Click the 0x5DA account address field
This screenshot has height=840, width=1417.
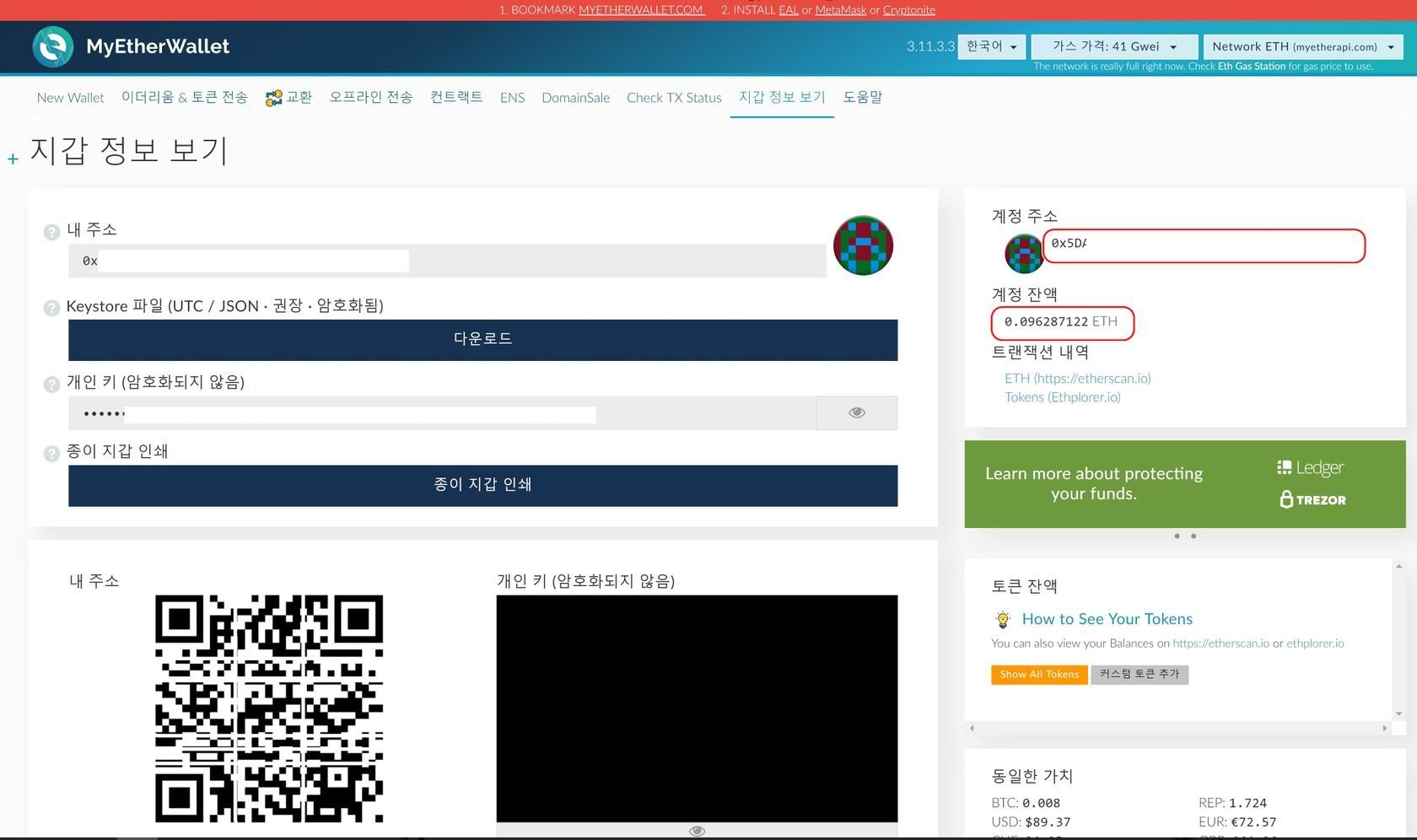pos(1204,245)
